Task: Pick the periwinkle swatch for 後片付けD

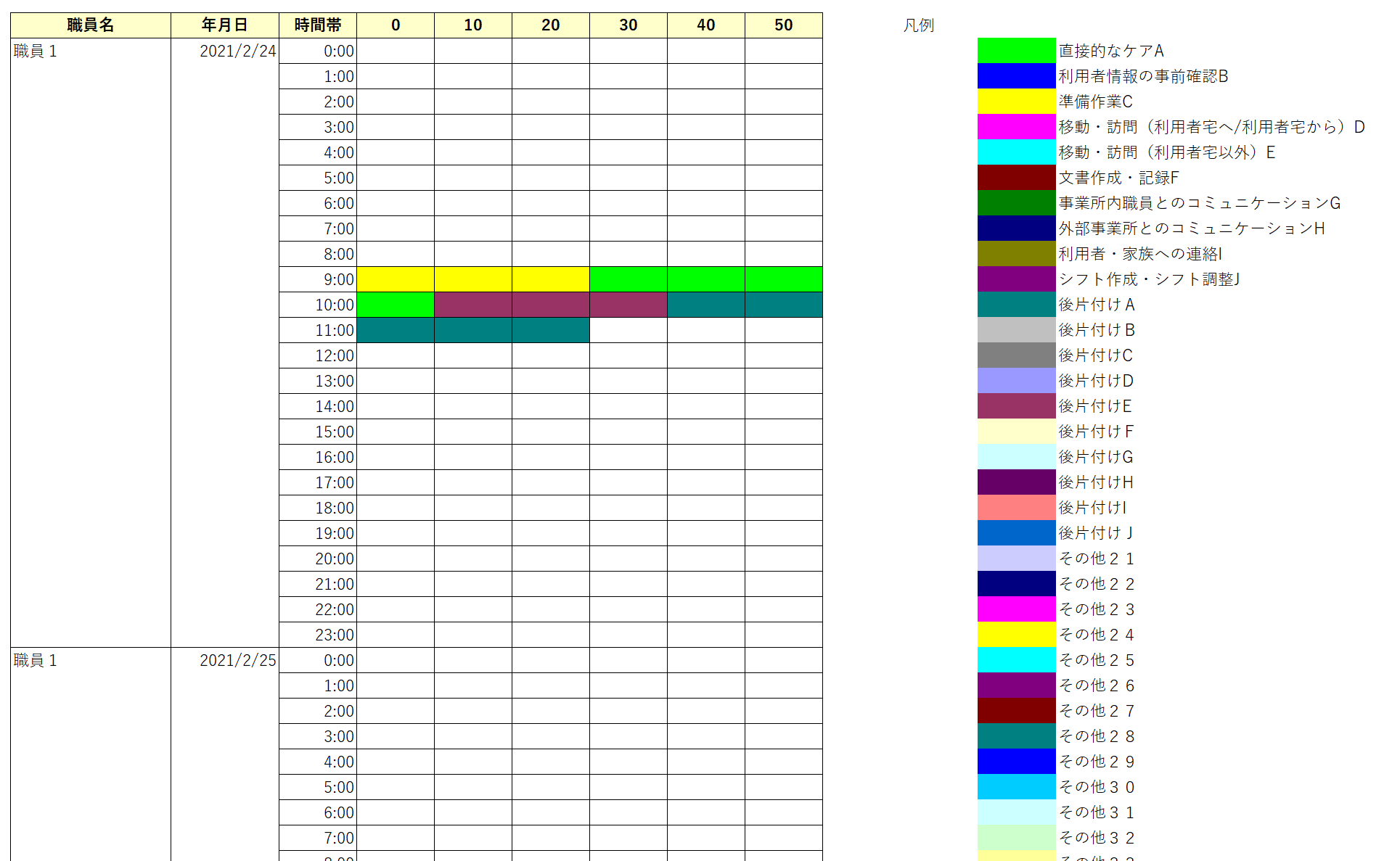Action: point(1016,381)
